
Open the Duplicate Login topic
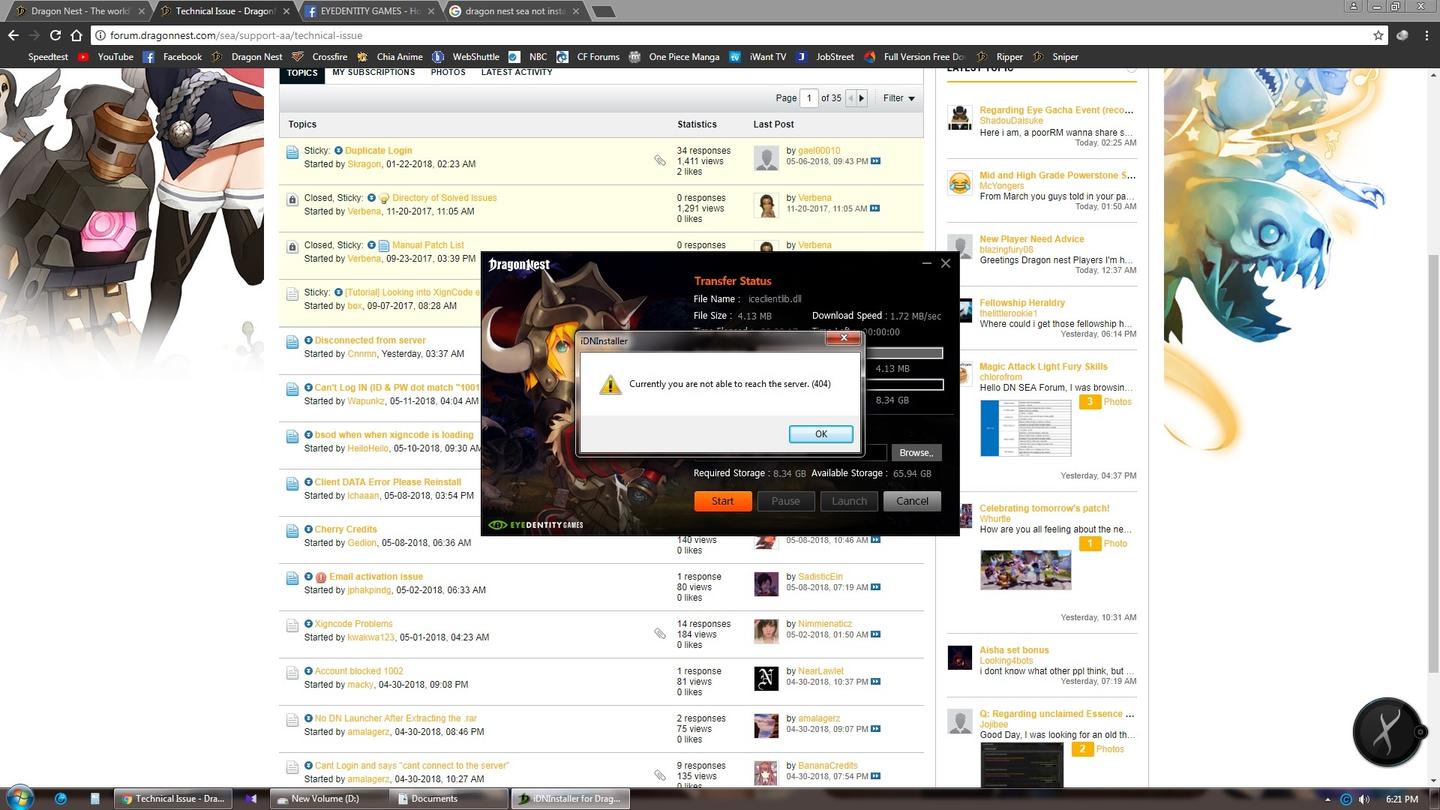click(x=378, y=150)
